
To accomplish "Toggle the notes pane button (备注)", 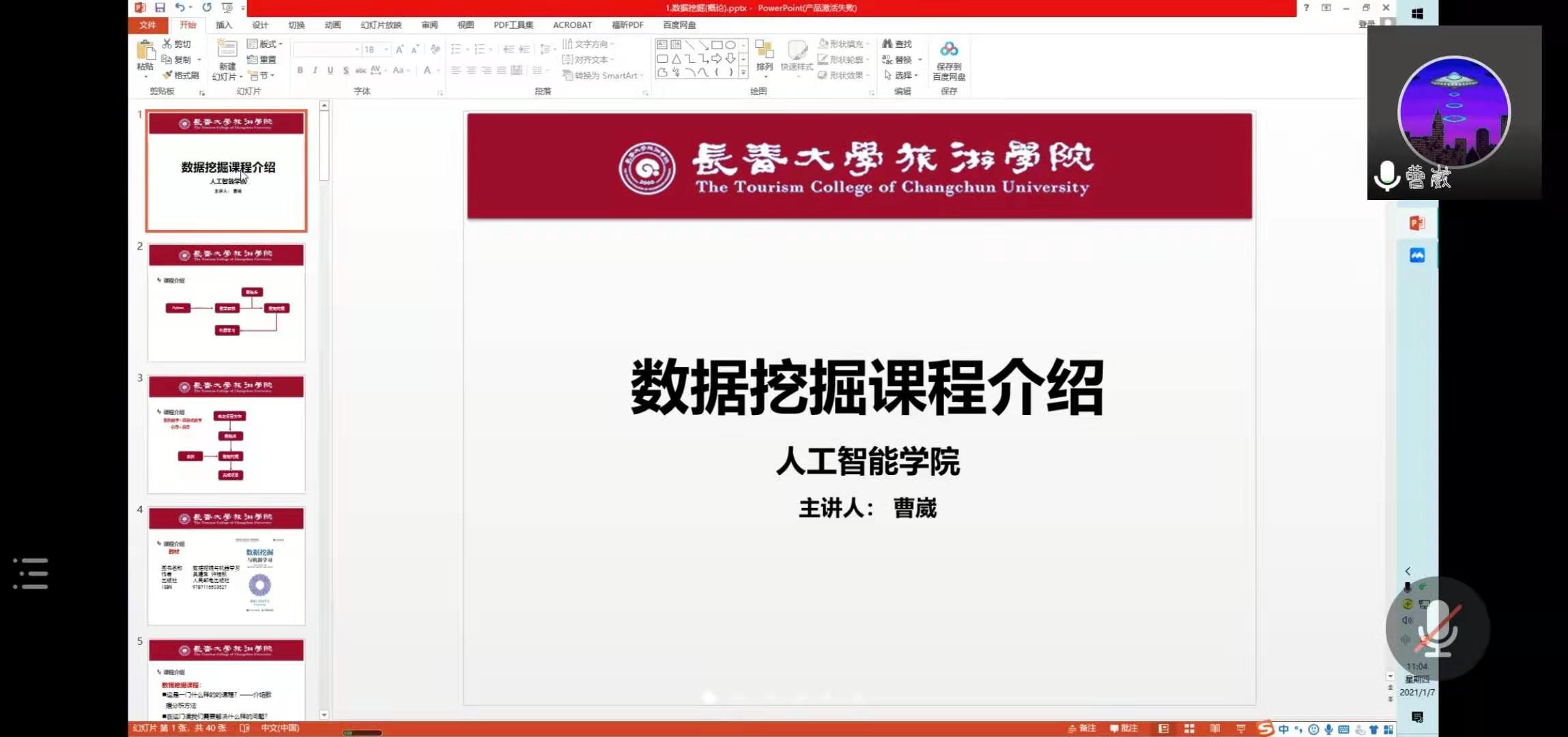I will [1082, 728].
